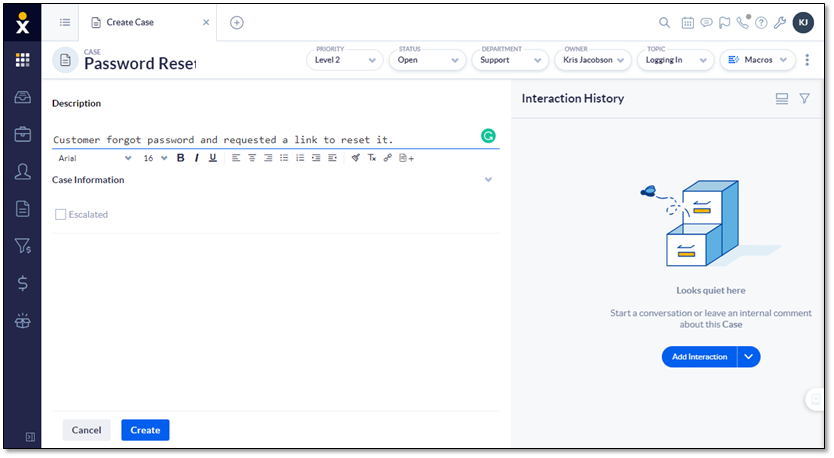
Task: Open the calendar icon in top bar
Action: click(688, 23)
